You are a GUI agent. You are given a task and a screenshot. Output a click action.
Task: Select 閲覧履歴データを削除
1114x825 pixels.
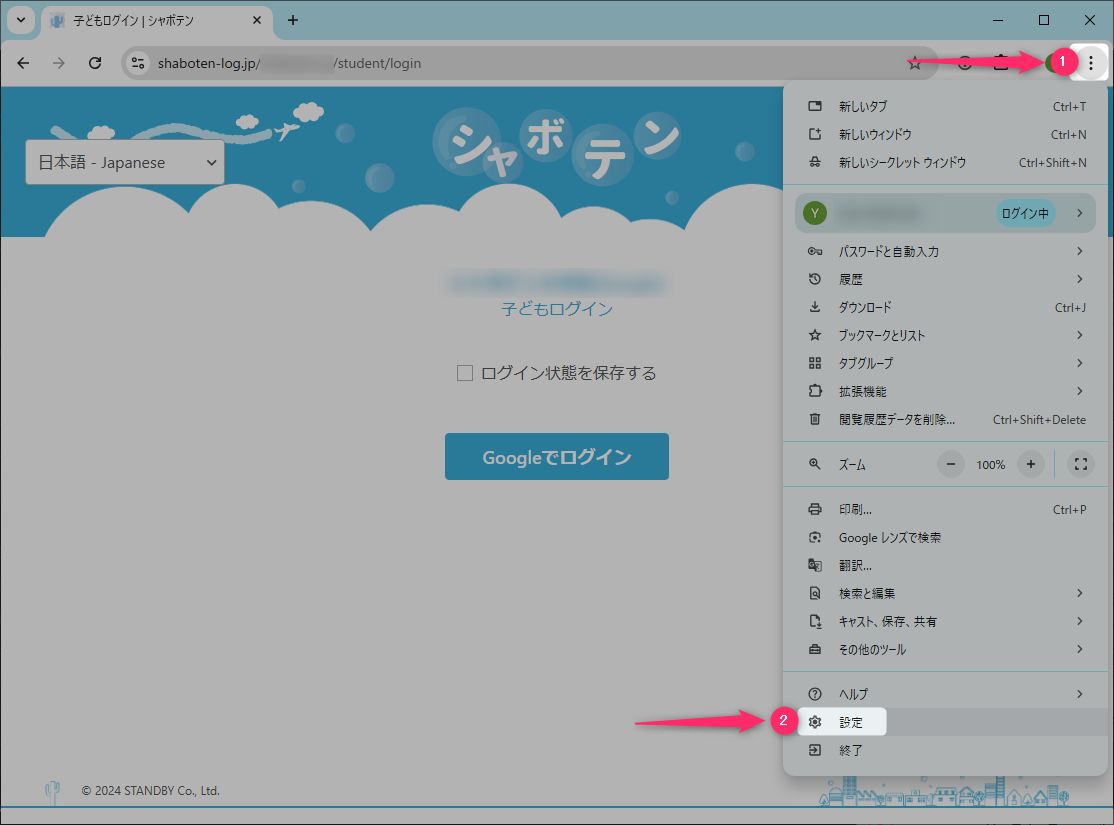[946, 419]
